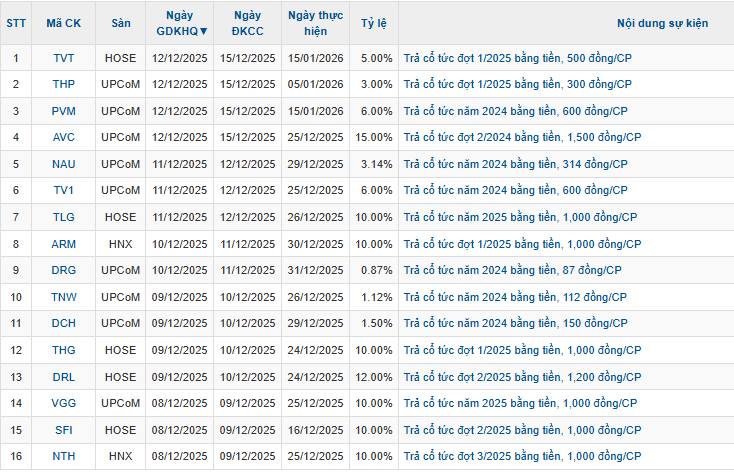
Task: Click the Ngày thực hiện column header
Action: click(x=316, y=23)
